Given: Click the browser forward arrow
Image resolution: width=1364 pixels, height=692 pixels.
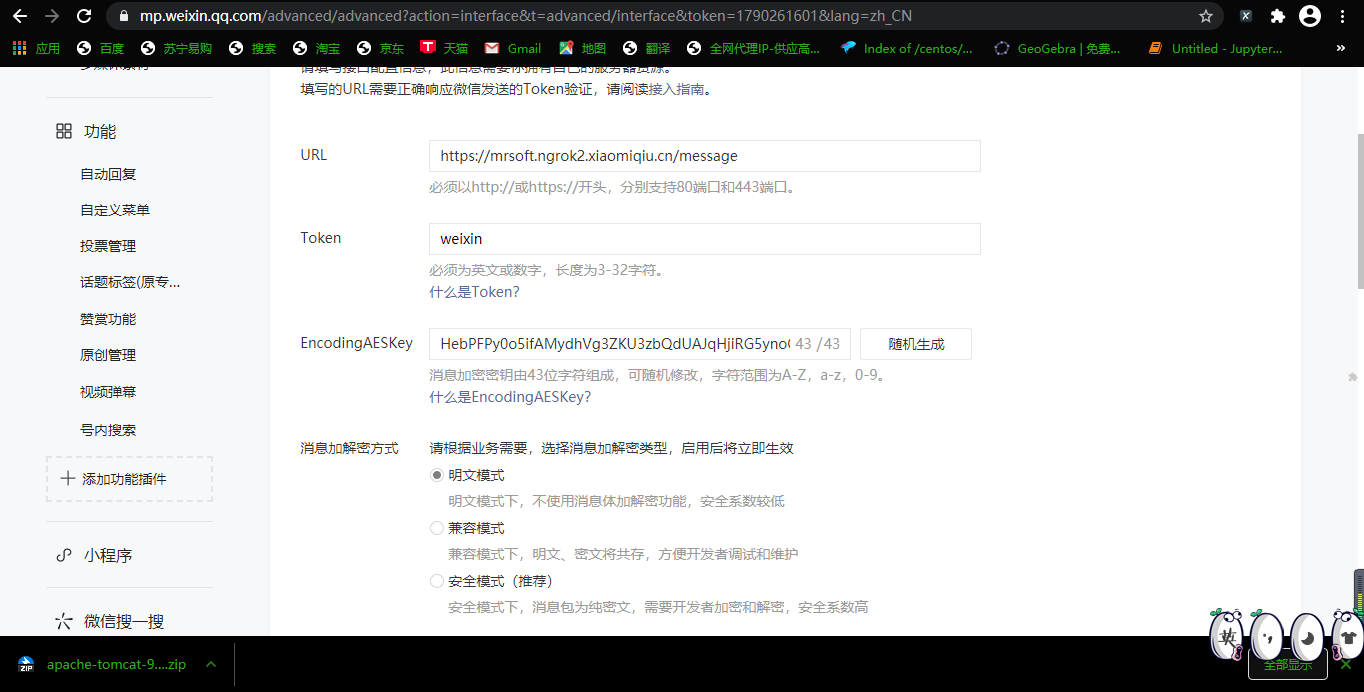Looking at the screenshot, I should tap(52, 16).
